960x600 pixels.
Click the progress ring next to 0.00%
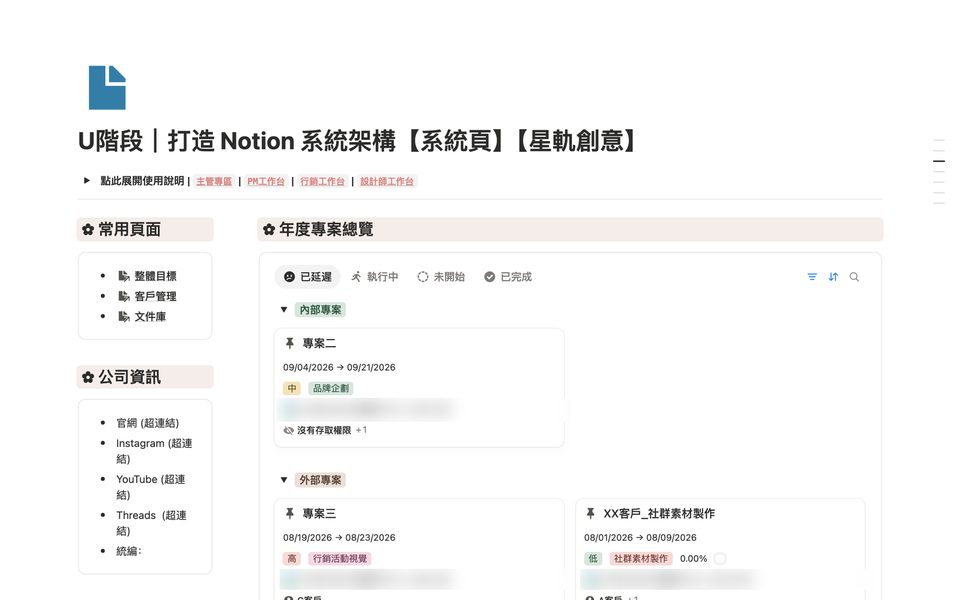pos(720,558)
